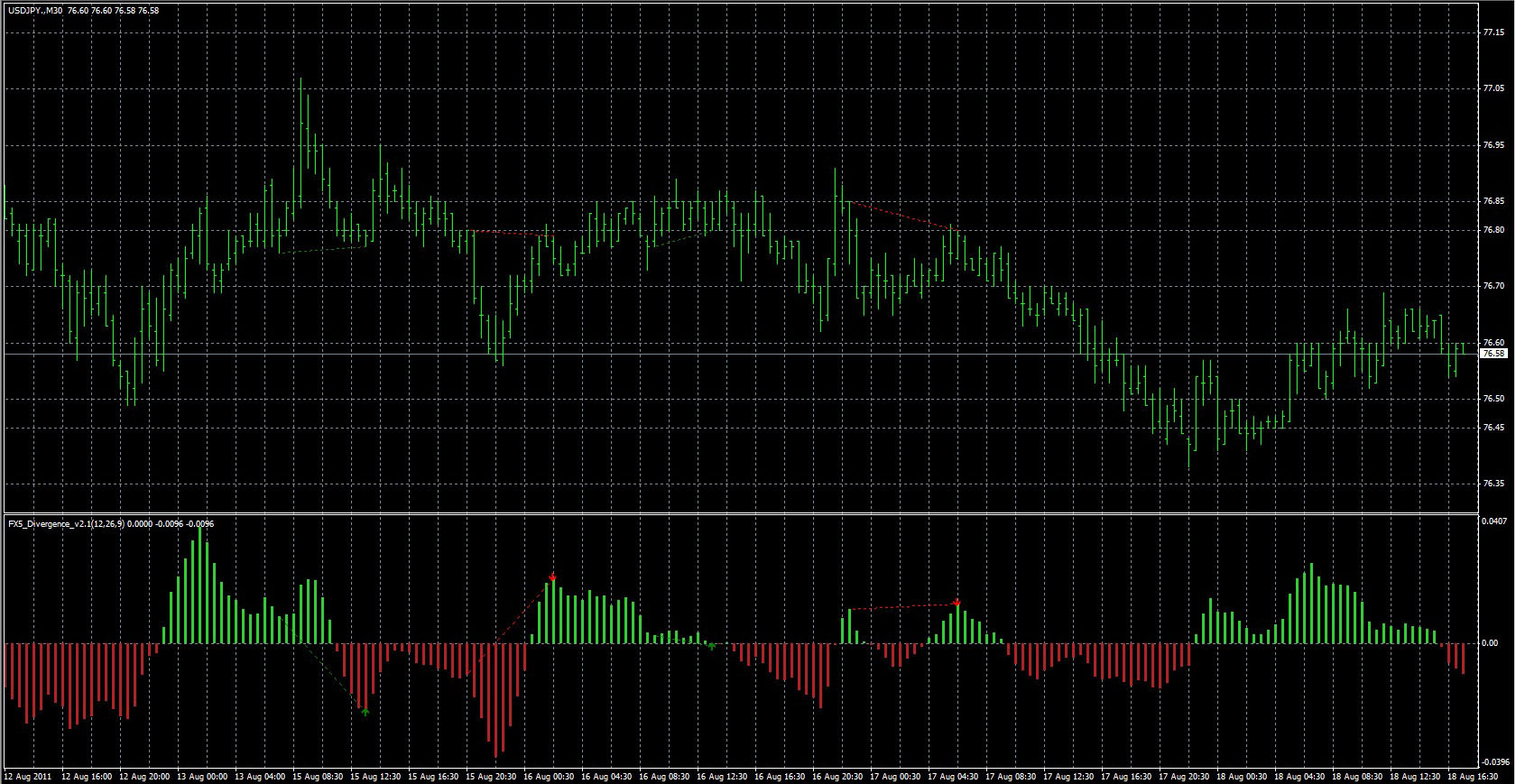Click the "15 Aug 08:30" time label

318,776
